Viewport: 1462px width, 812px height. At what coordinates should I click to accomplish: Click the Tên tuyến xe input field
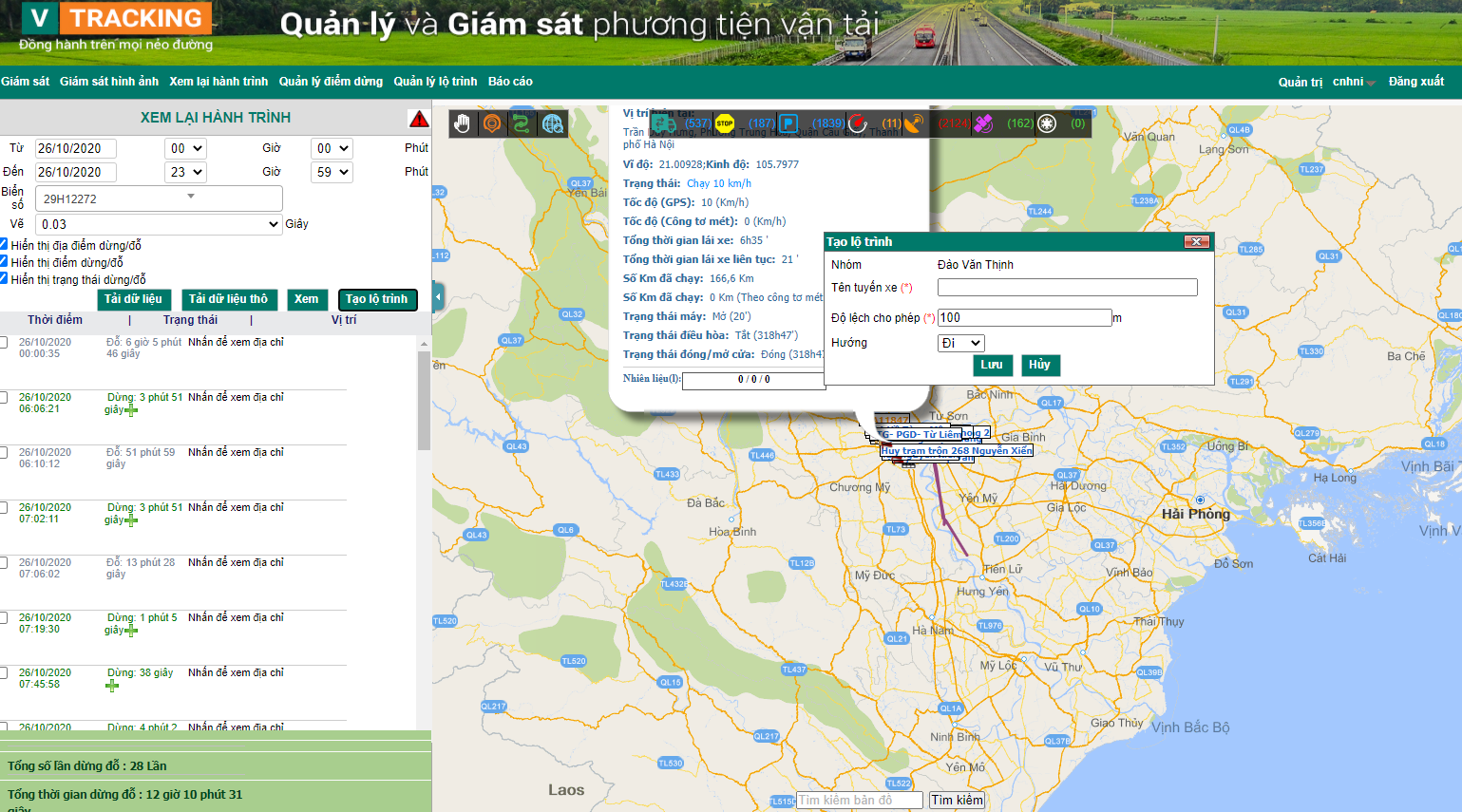click(x=1067, y=288)
